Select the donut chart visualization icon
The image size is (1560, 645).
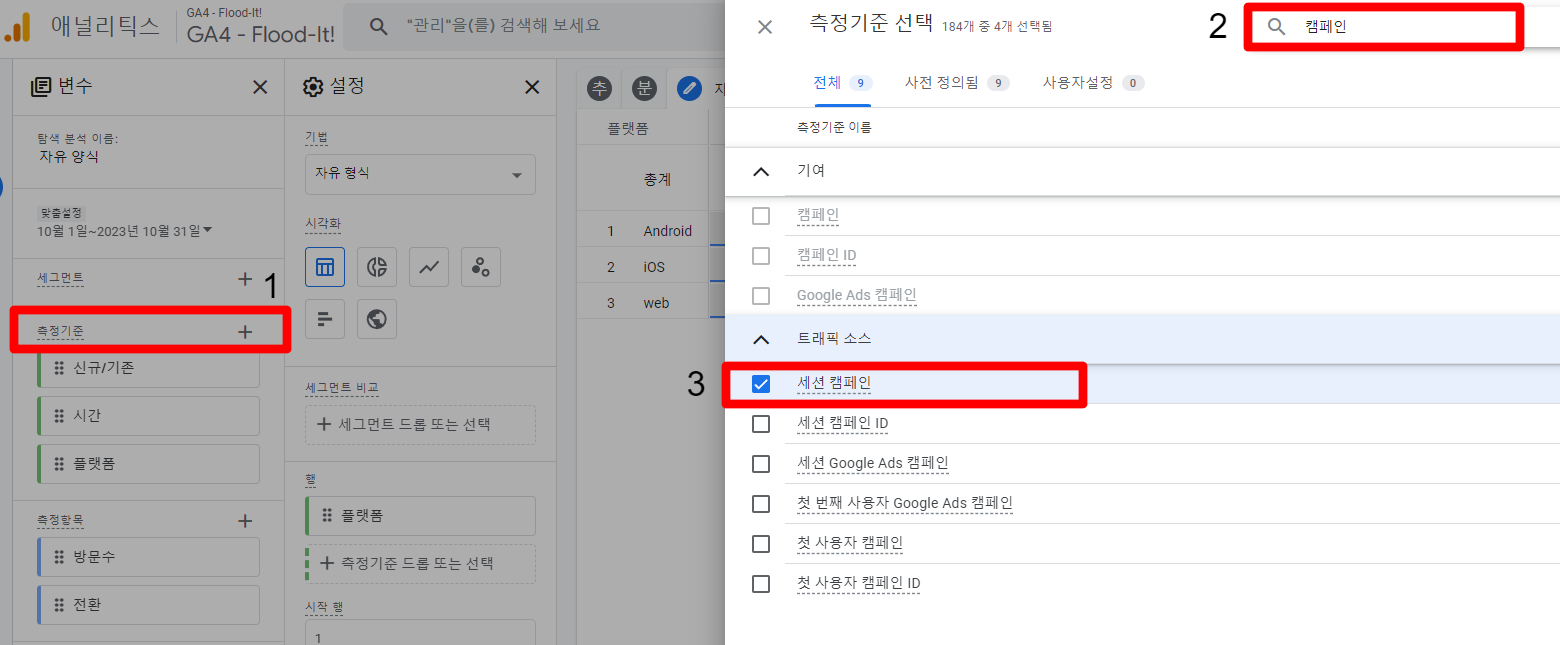point(377,267)
